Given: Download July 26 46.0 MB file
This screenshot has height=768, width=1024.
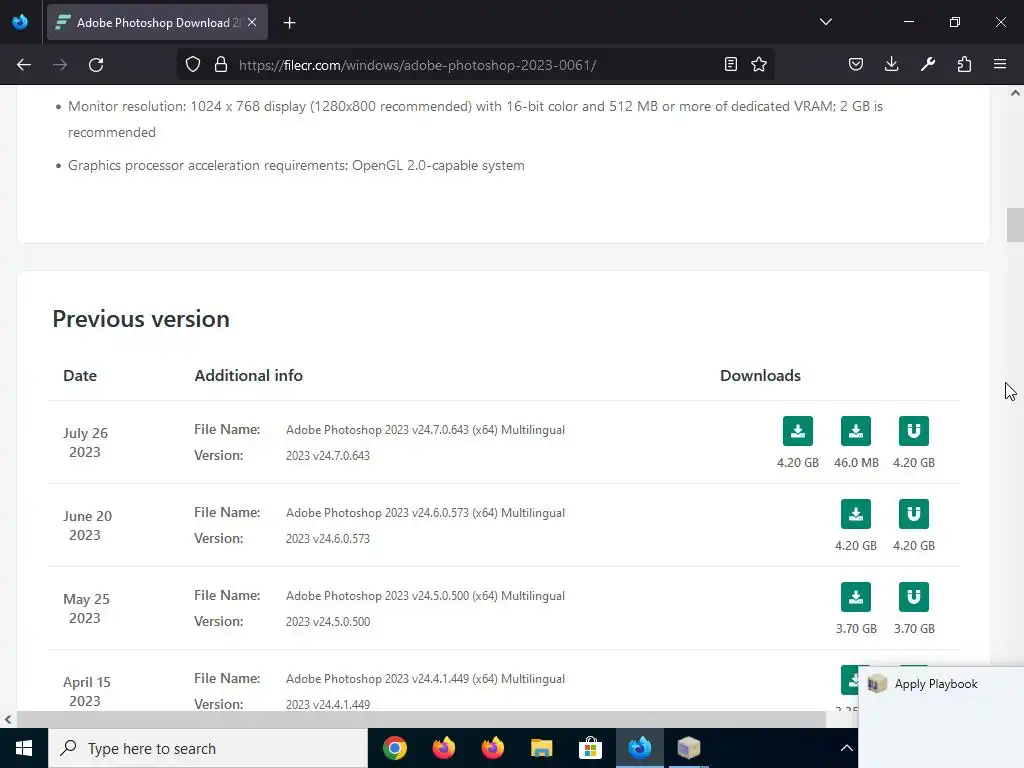Looking at the screenshot, I should [856, 431].
